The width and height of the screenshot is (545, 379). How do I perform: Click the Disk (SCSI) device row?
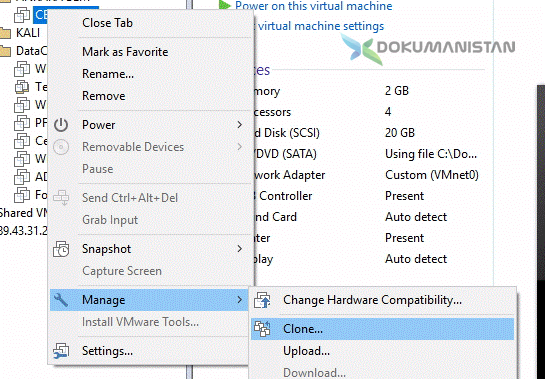287,133
